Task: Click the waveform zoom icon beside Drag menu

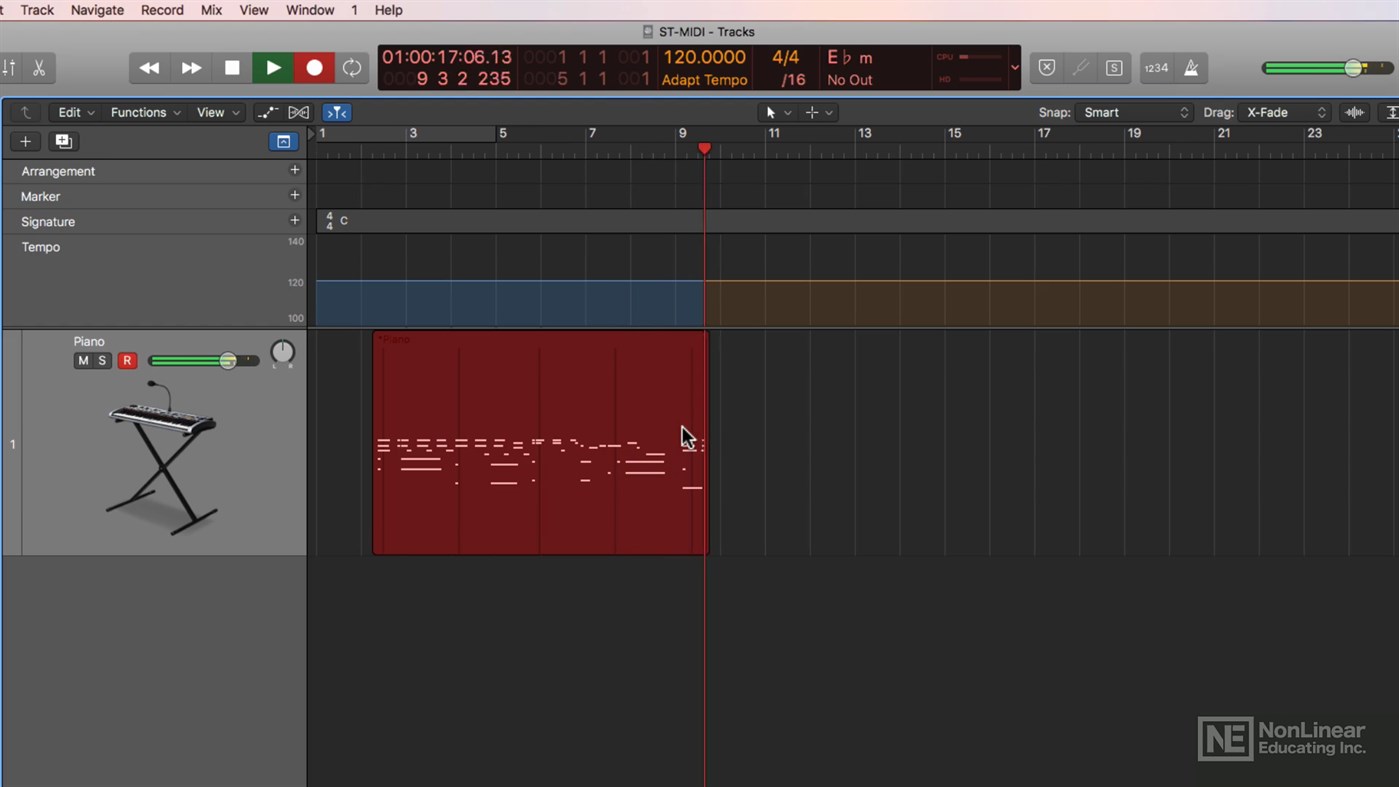Action: coord(1354,112)
